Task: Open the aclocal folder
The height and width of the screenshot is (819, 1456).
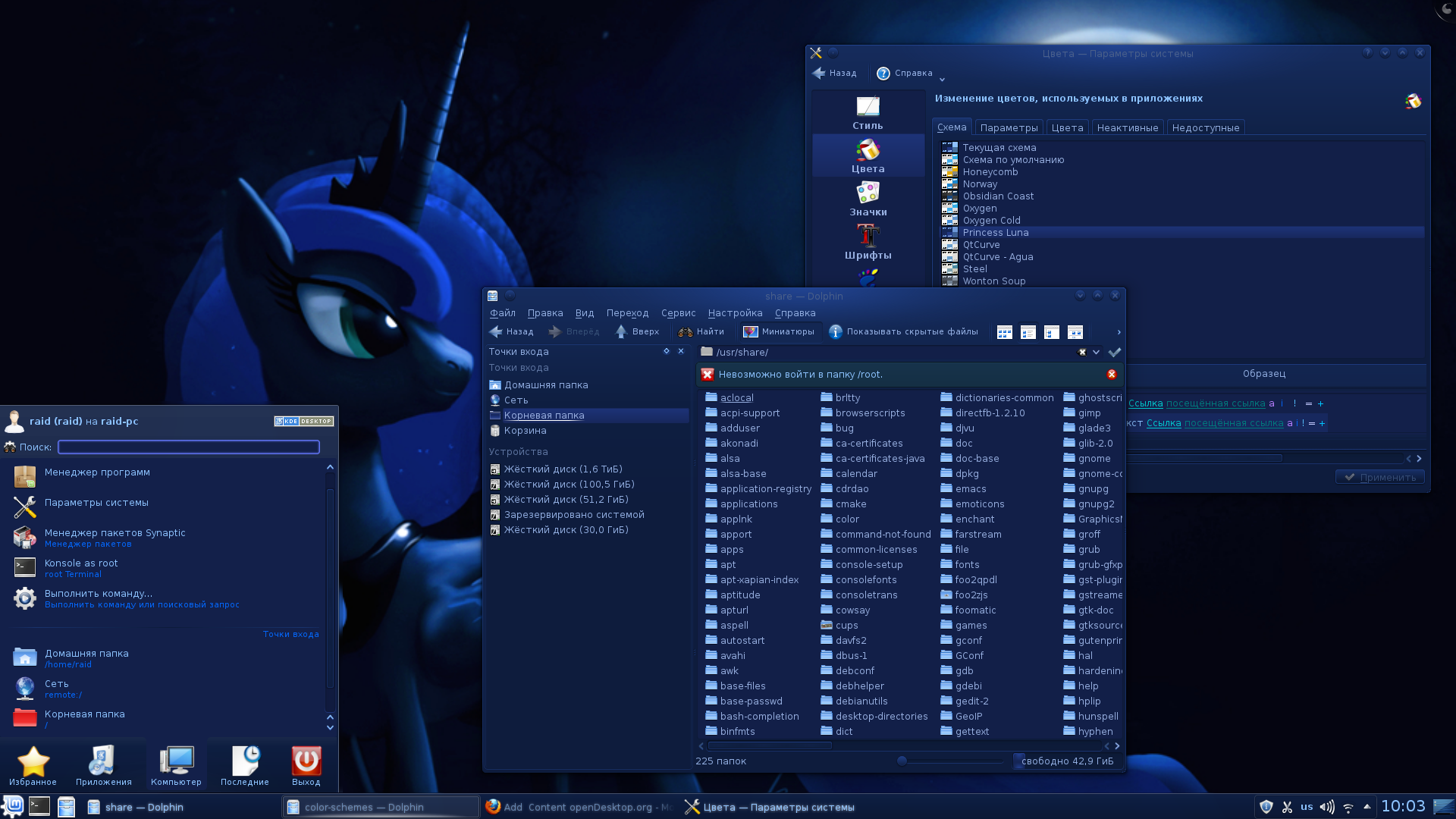Action: pos(729,397)
